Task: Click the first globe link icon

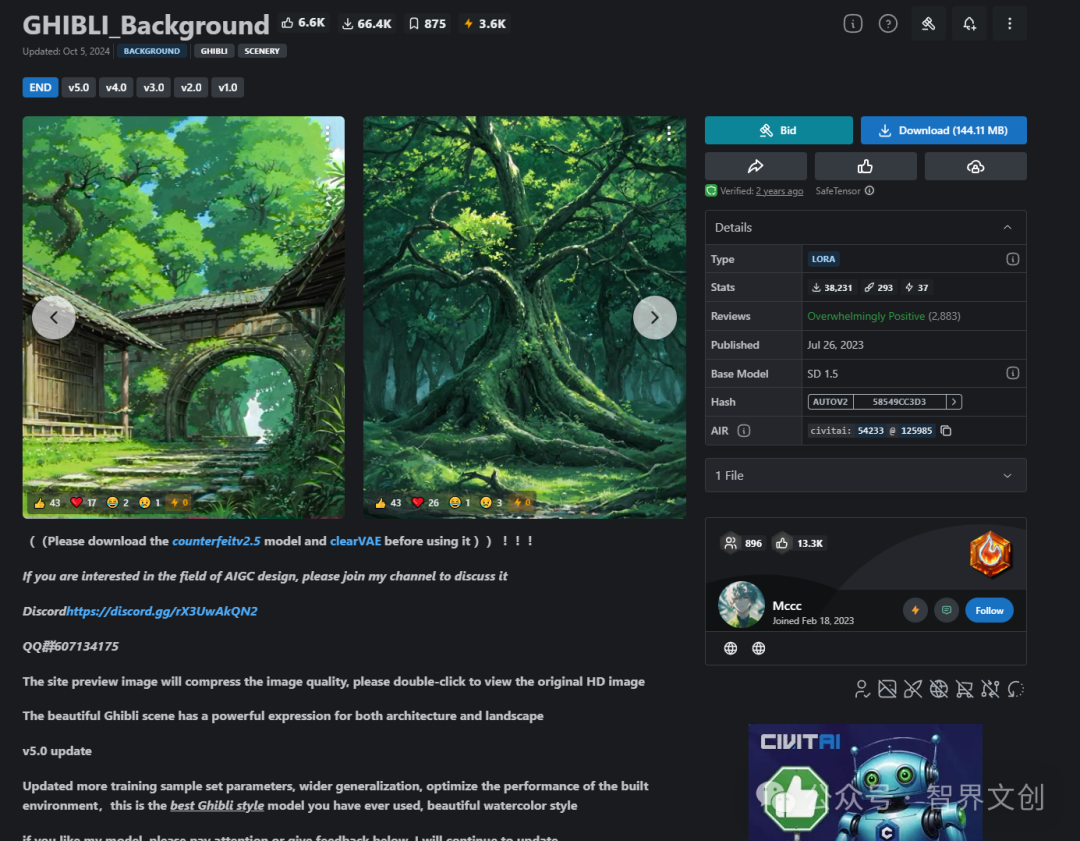Action: 731,648
